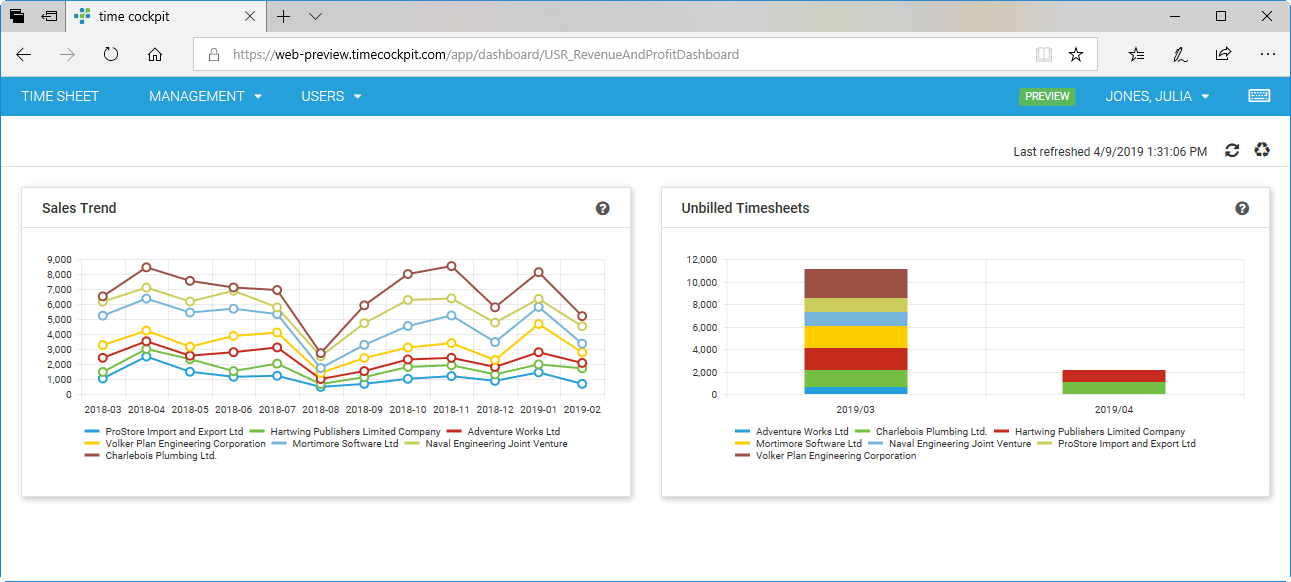Open the reading view book icon
Viewport: 1291px width, 582px height.
[1044, 54]
